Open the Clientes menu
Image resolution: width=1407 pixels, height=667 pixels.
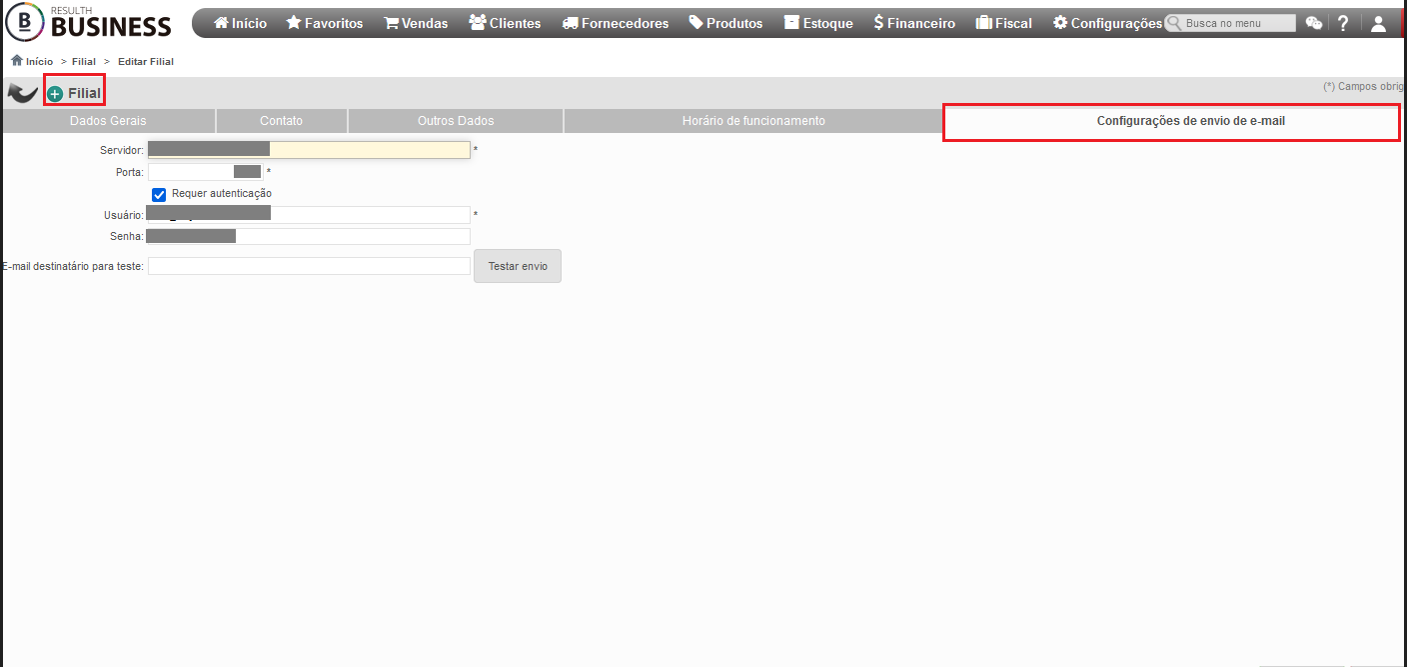click(x=505, y=23)
